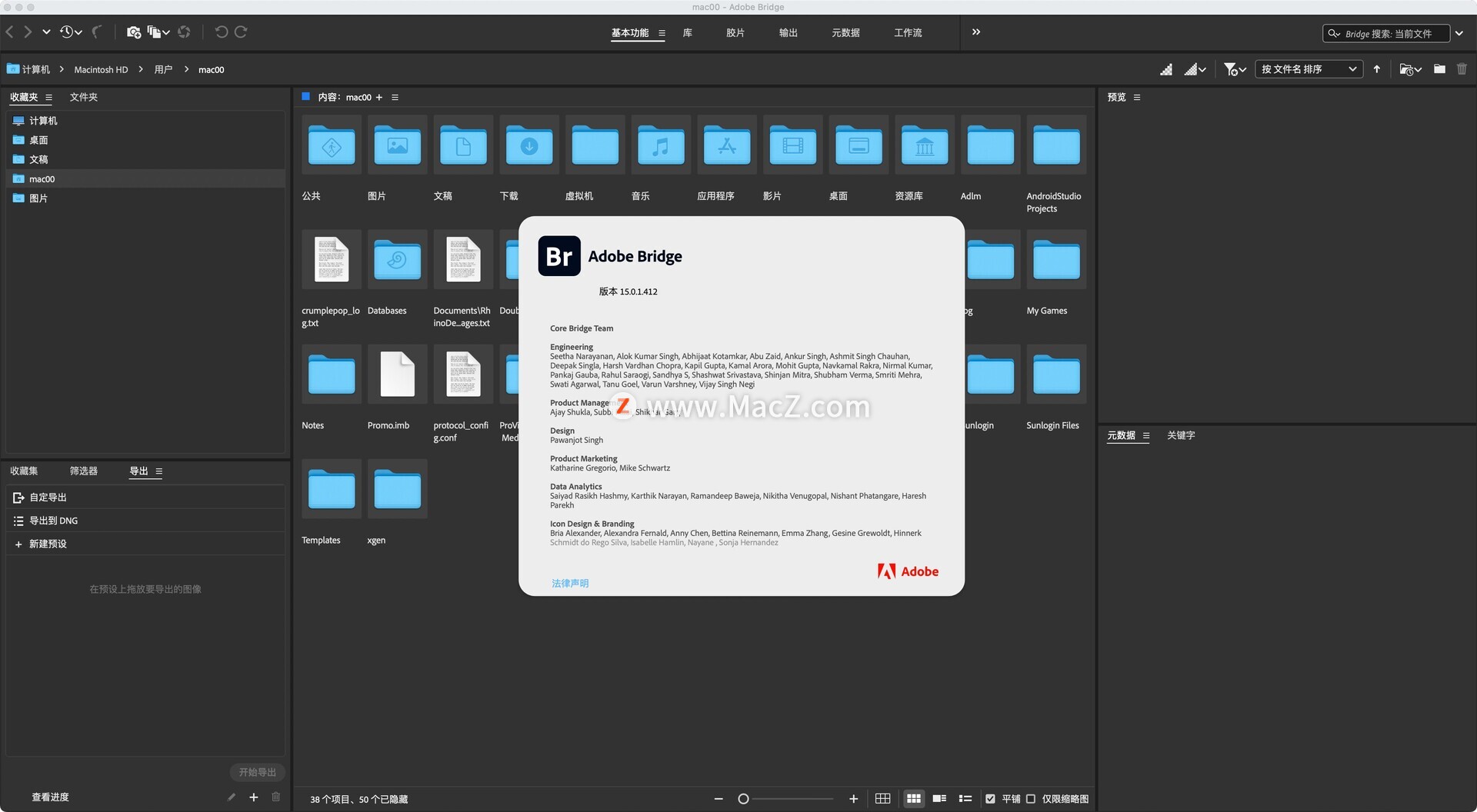Screen dimensions: 1477x812
Task: Select the 桌面 favorite in sidebar
Action: pos(145,140)
